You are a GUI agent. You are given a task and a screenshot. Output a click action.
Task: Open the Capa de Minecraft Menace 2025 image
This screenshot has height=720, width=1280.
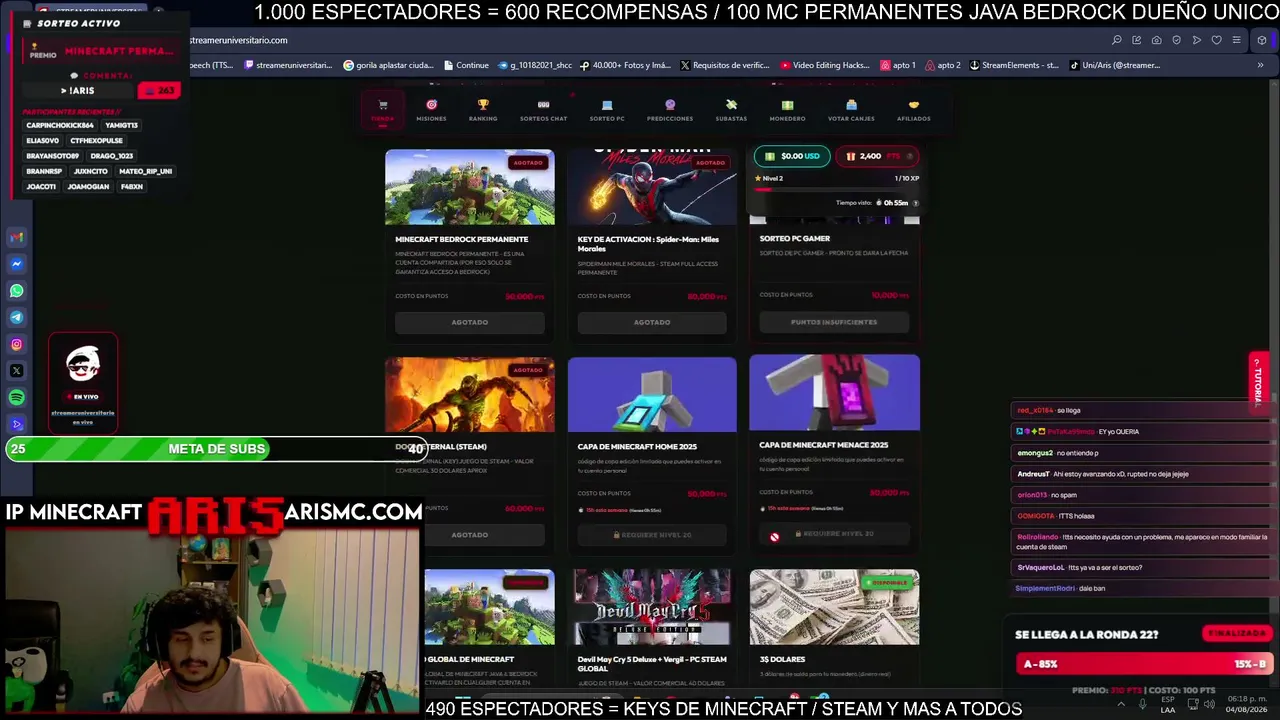834,393
